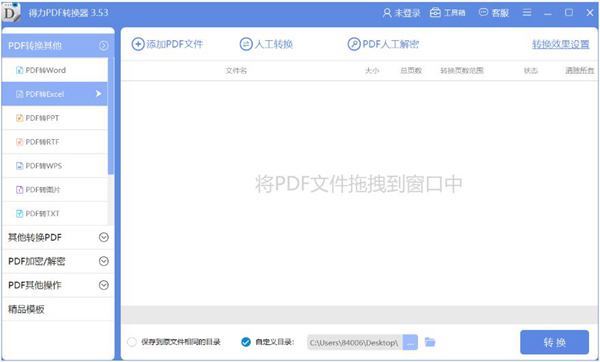This screenshot has height=362, width=600.
Task: Select 自定义目录 radio option
Action: (246, 342)
